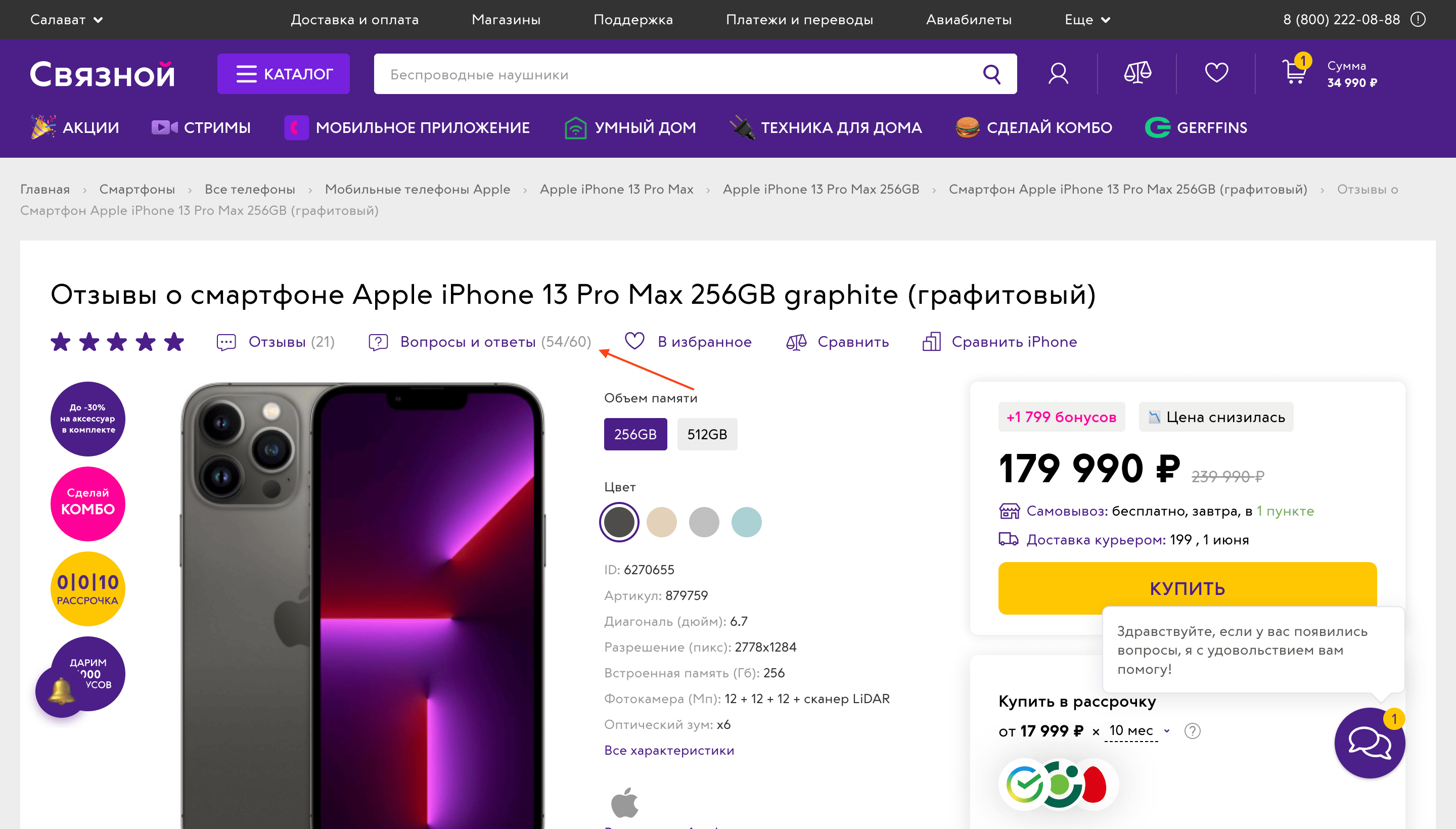Open comparison scales icon in header
The image size is (1456, 829).
click(1137, 73)
